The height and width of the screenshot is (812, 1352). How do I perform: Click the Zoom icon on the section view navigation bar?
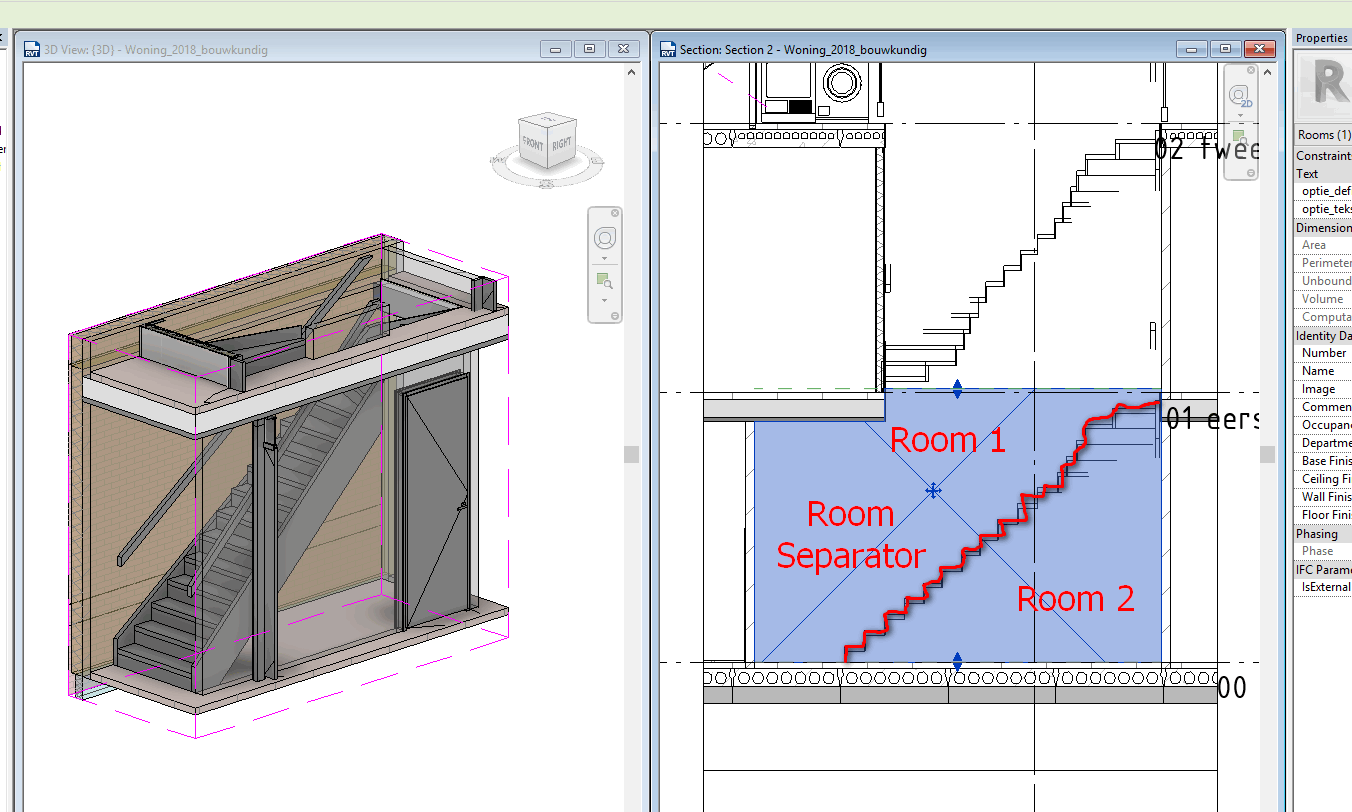(1239, 136)
